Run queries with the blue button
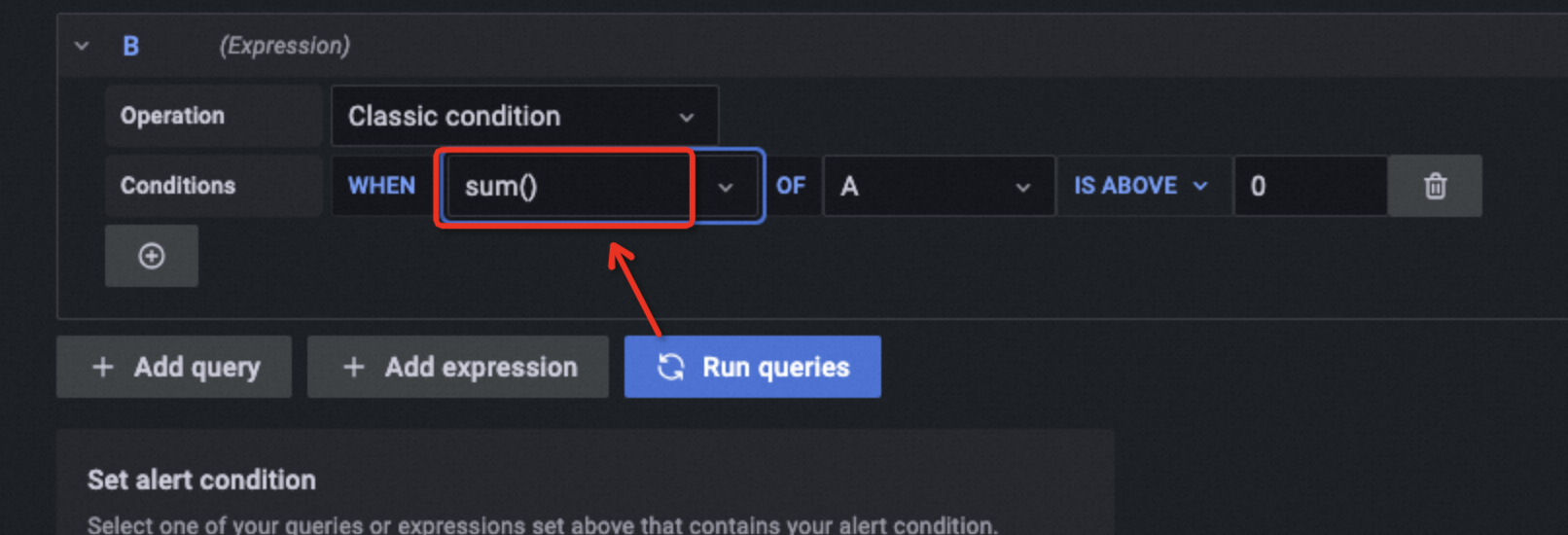Screen dimensions: 1568x535 click(x=753, y=367)
